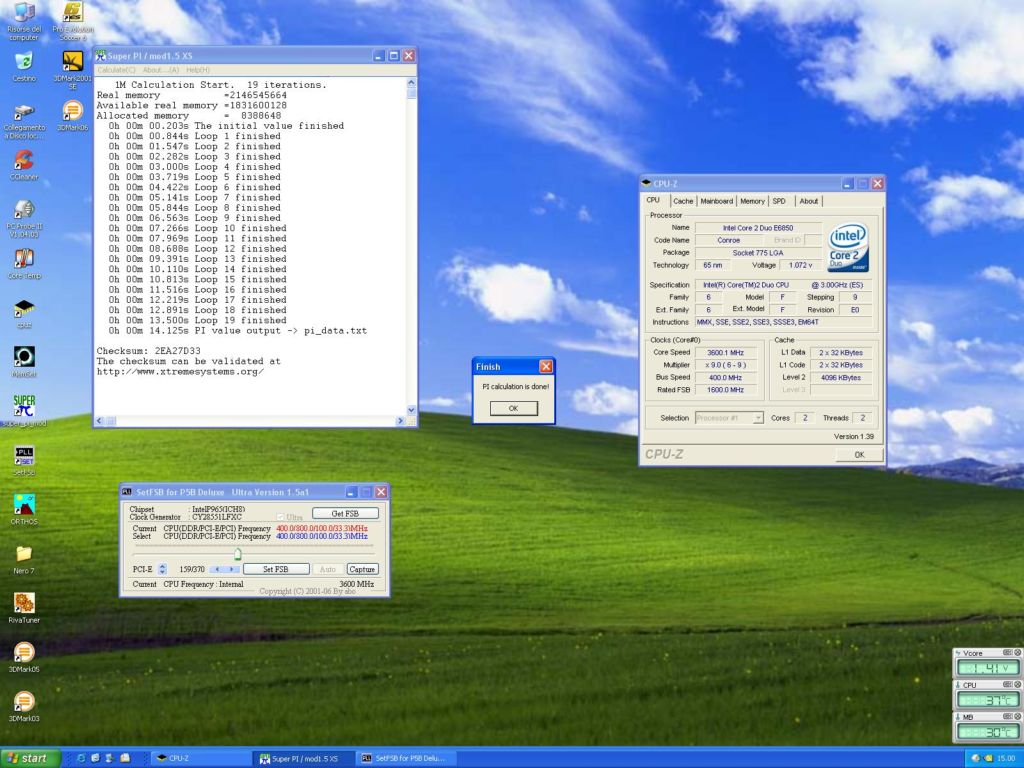
Task: Click the Get FSB button
Action: pyautogui.click(x=345, y=513)
